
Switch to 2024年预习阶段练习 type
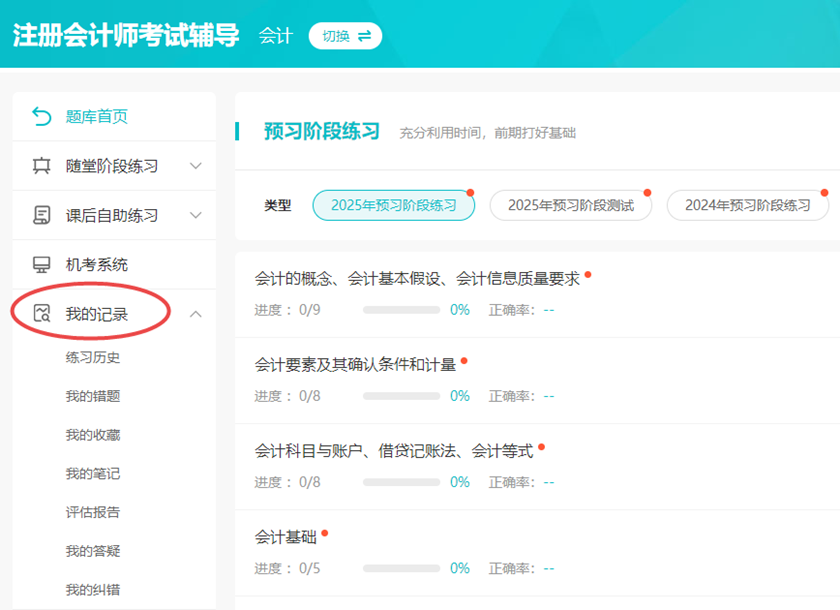[x=747, y=205]
